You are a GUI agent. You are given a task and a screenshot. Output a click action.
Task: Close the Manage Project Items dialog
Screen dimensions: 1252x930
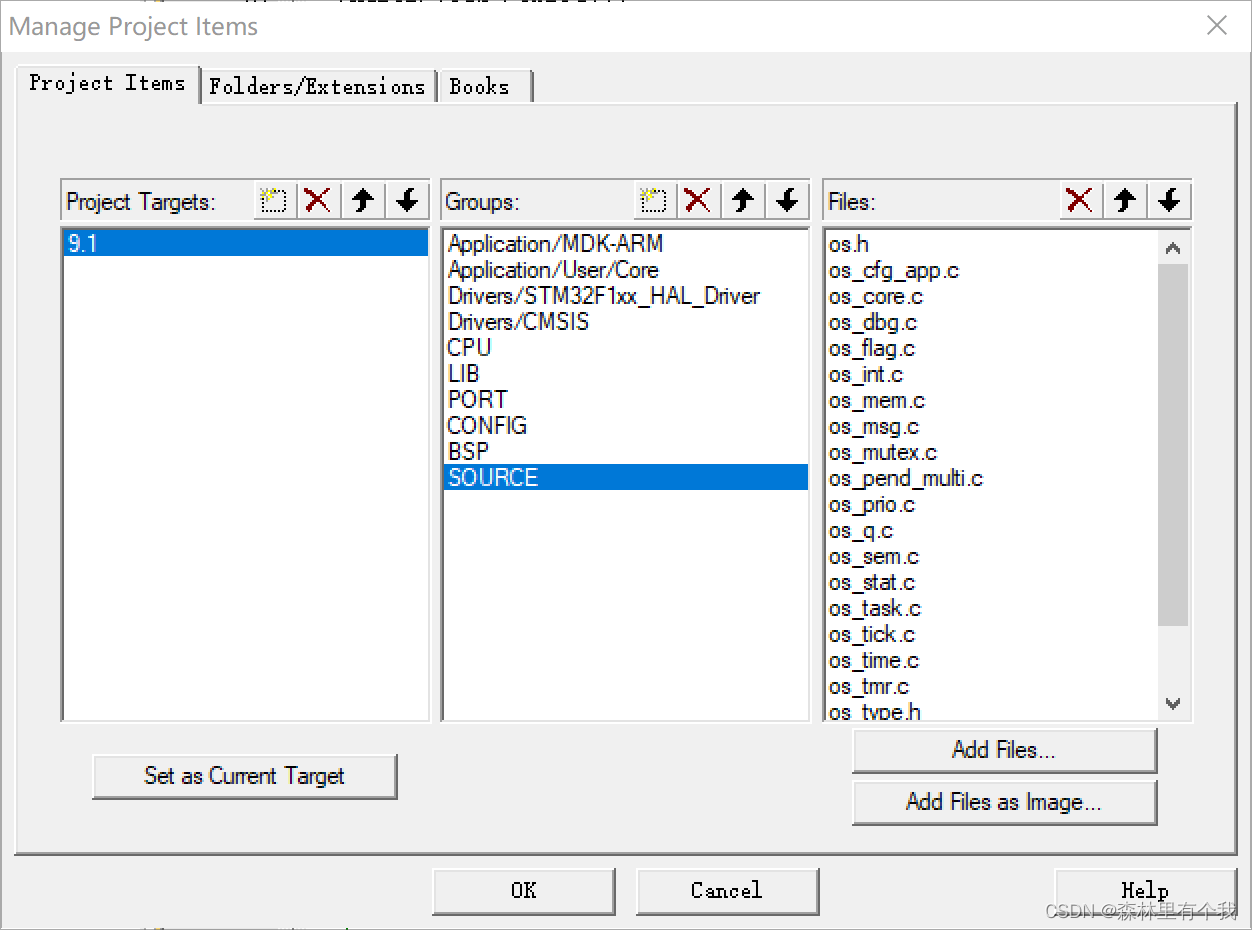click(x=1217, y=26)
